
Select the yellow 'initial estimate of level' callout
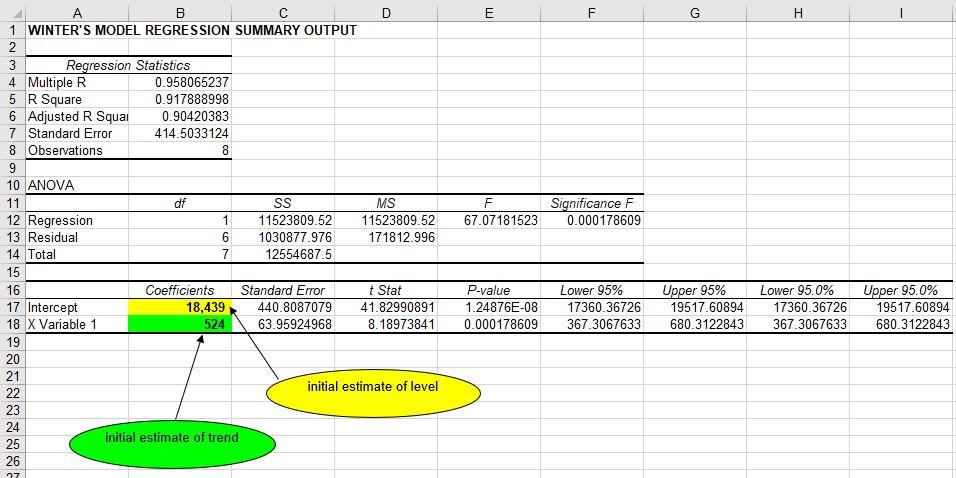[373, 393]
